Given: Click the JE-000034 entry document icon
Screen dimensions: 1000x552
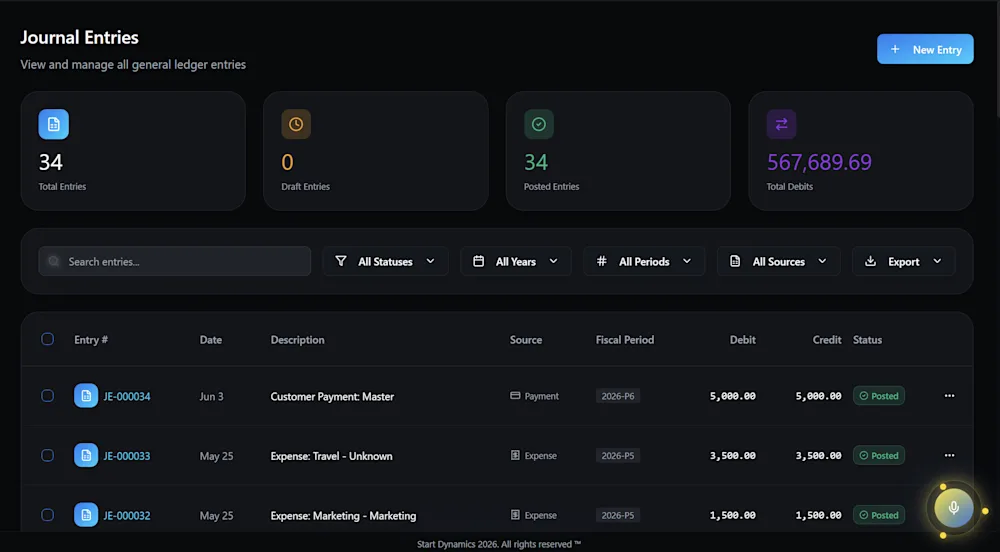Looking at the screenshot, I should point(86,396).
